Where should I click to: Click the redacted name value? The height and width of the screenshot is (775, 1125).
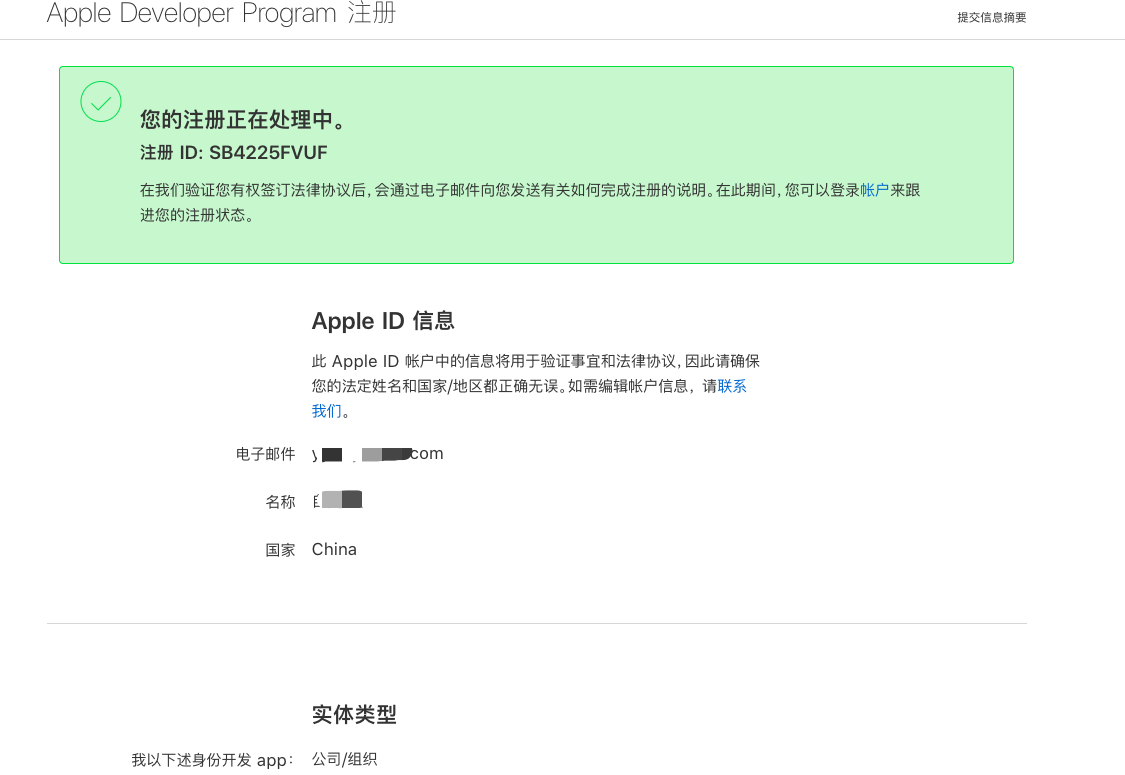[337, 500]
